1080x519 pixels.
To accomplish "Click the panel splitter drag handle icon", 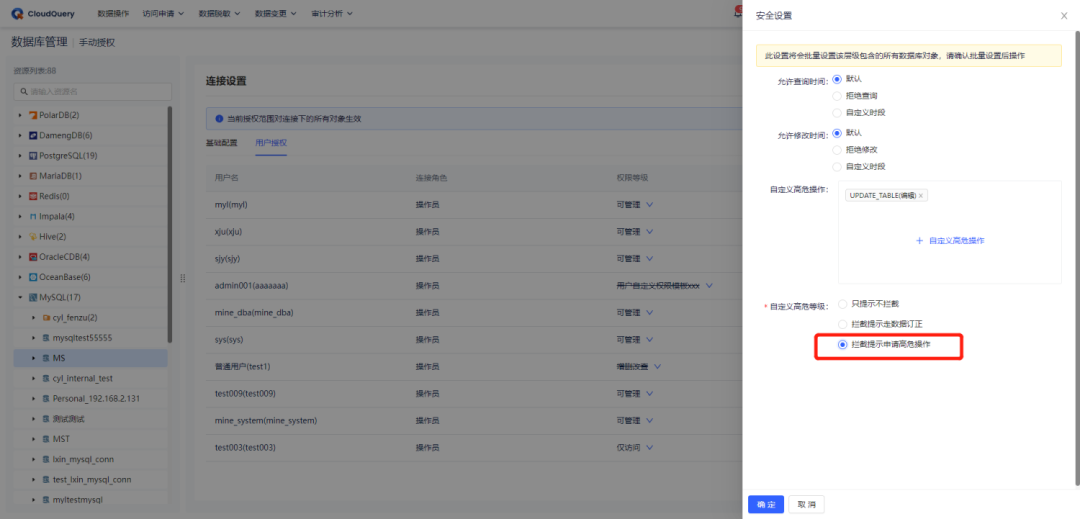I will point(183,278).
